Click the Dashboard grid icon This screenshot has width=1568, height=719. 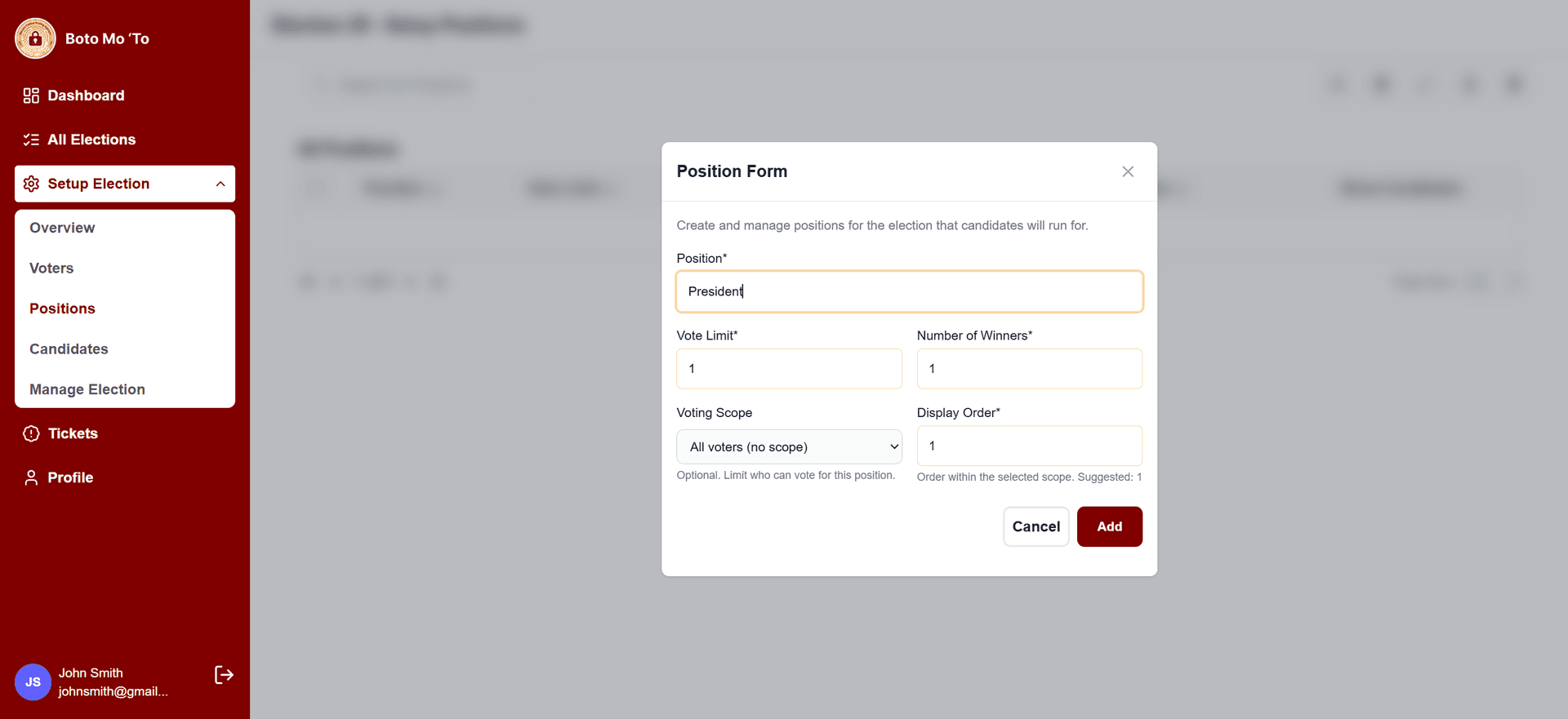(31, 95)
